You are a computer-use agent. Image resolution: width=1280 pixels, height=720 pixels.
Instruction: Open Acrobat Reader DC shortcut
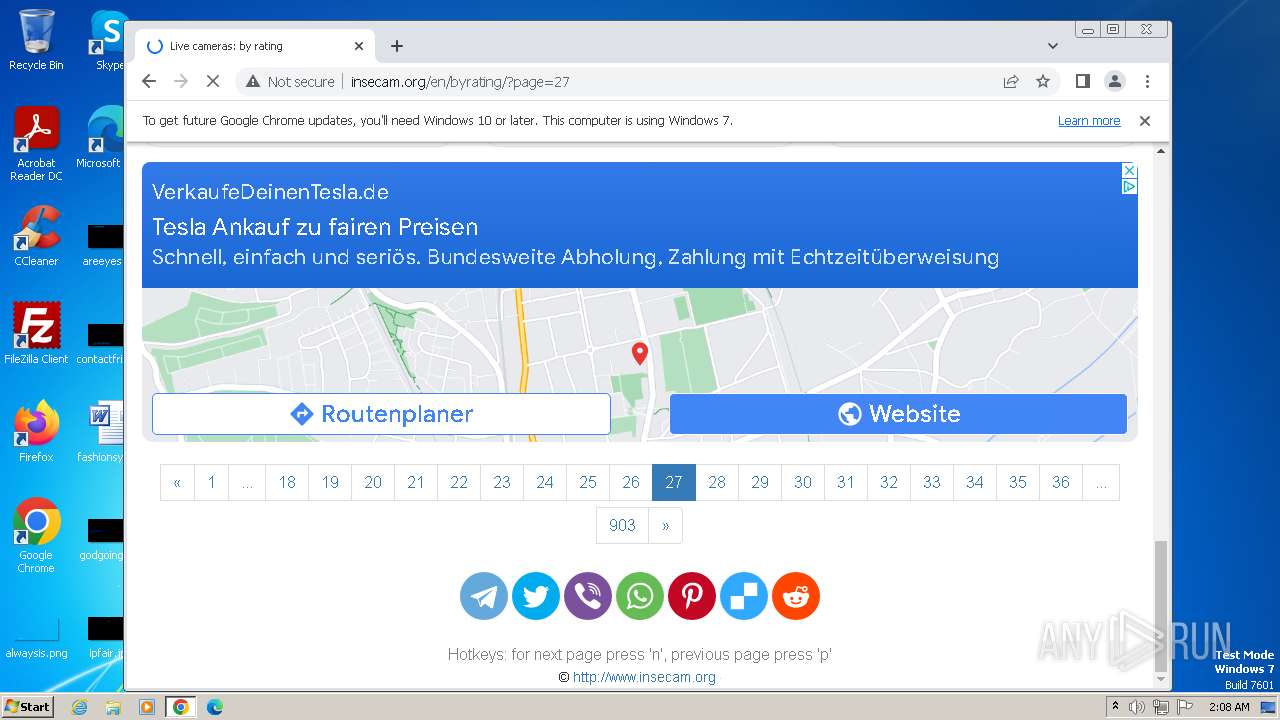pos(36,144)
